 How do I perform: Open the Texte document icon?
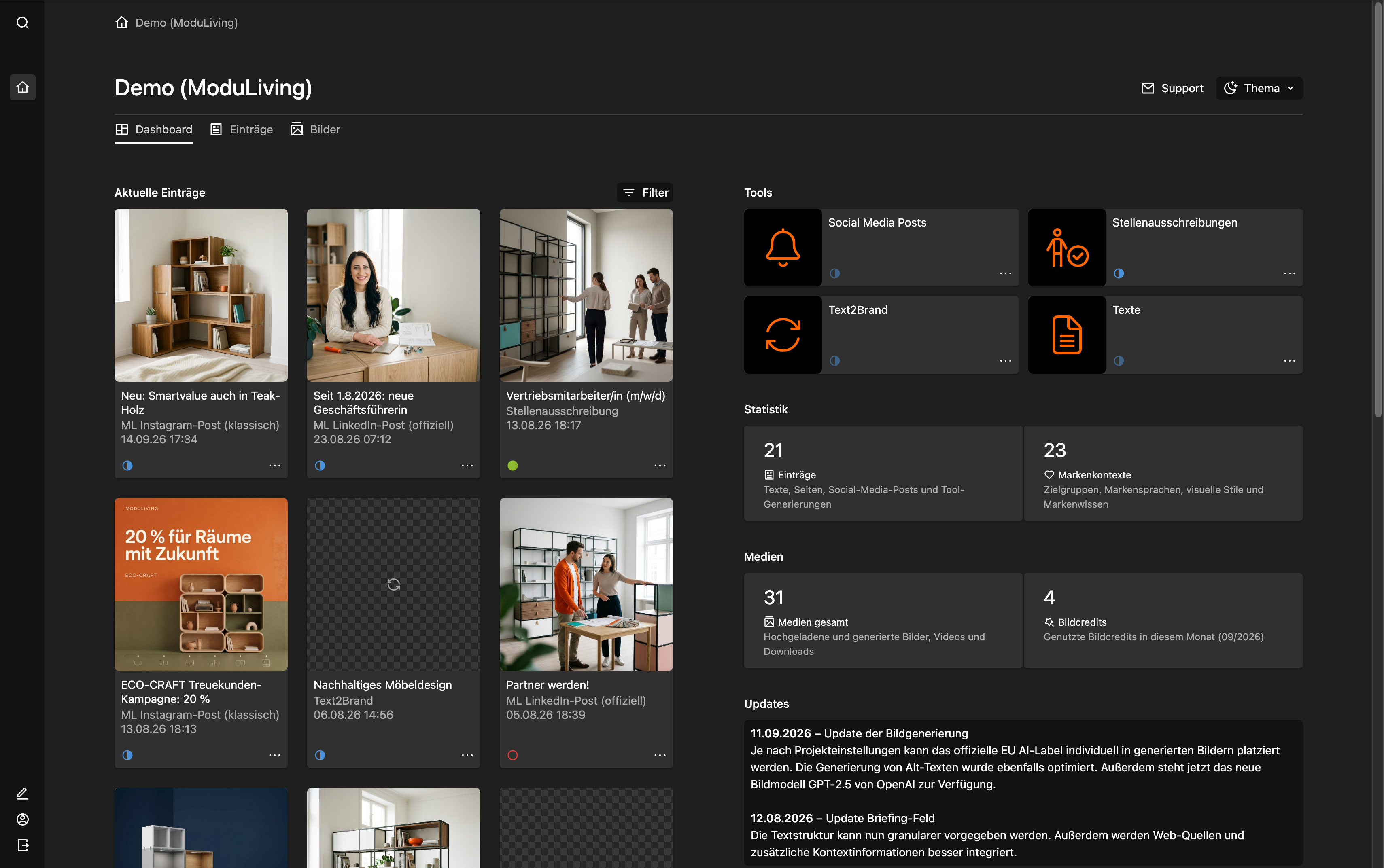(x=1066, y=334)
